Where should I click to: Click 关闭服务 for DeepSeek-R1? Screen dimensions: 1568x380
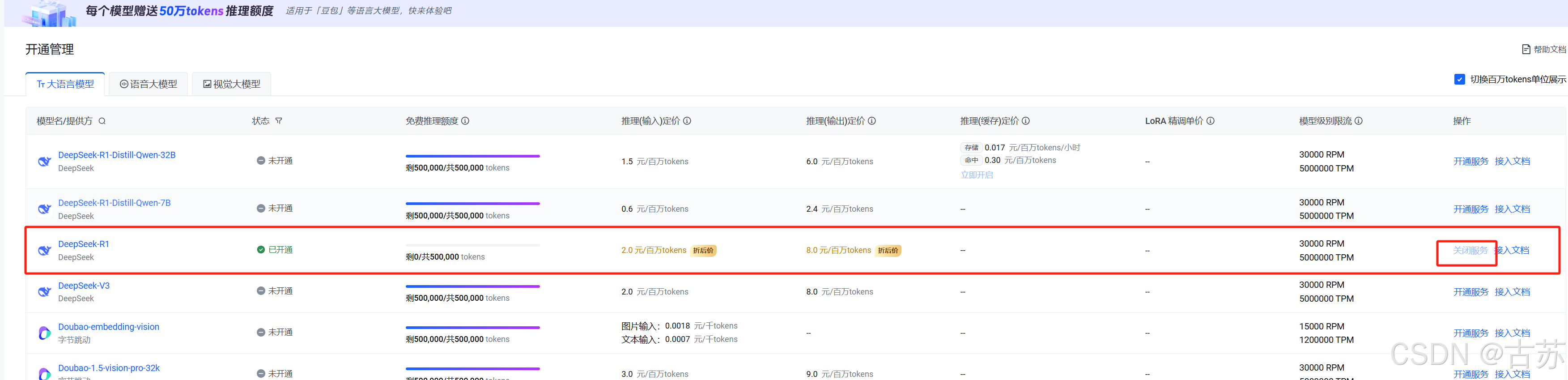tap(1470, 250)
